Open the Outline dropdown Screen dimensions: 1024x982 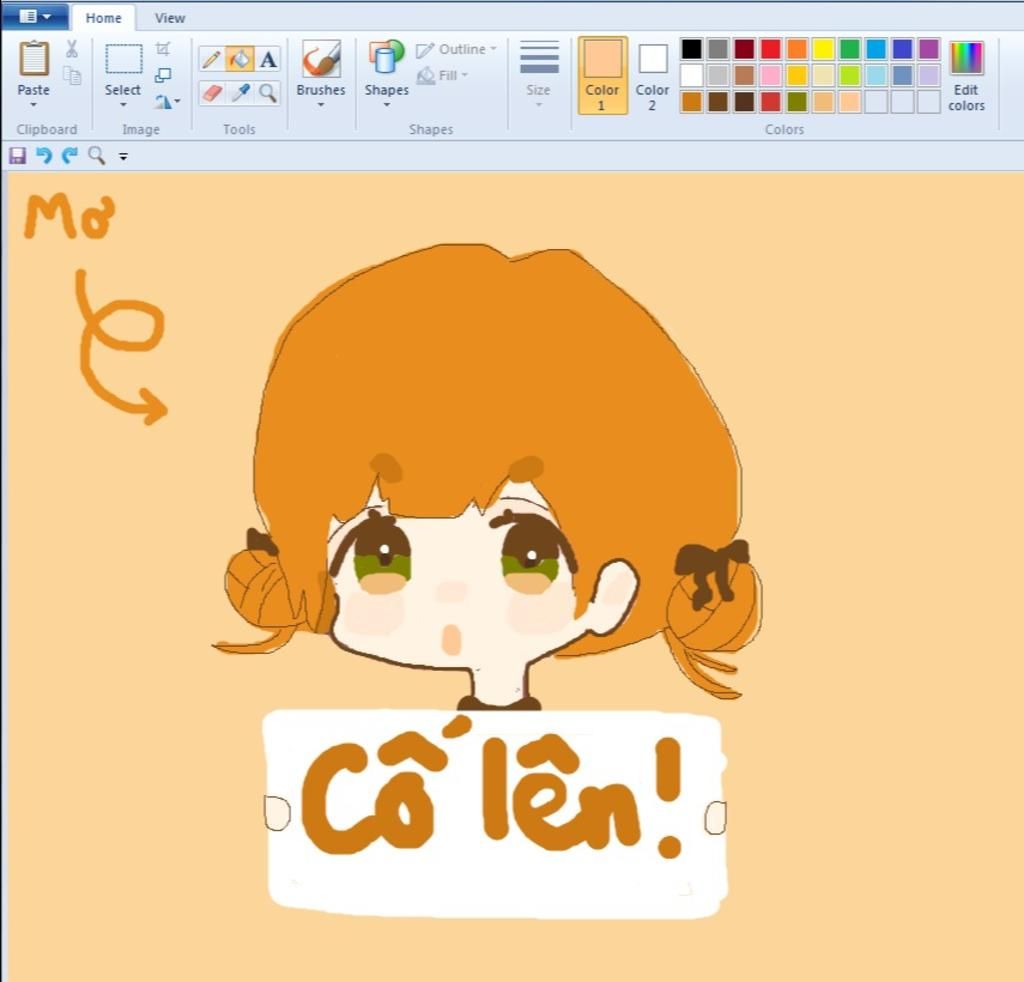pos(456,50)
